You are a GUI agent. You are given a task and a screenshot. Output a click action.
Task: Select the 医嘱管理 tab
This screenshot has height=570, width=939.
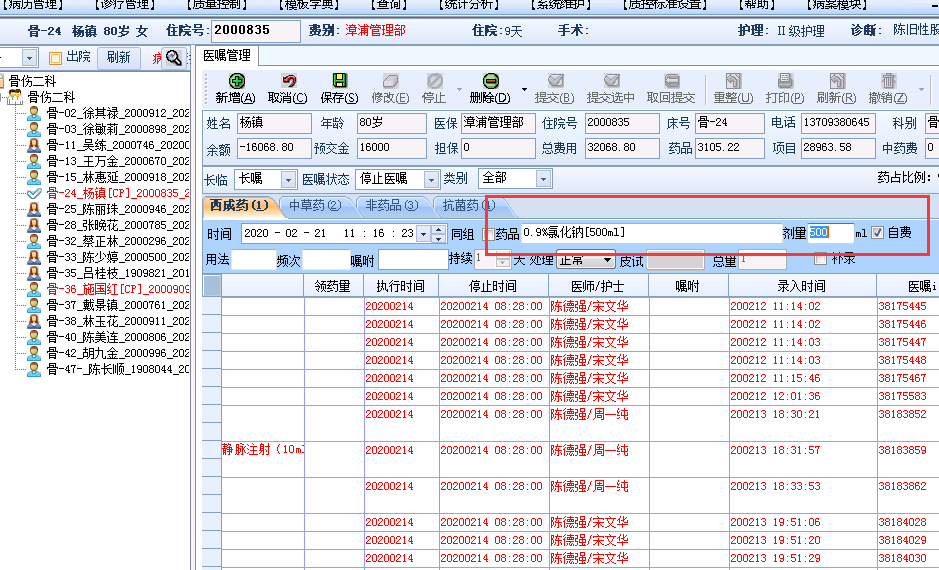tap(226, 56)
